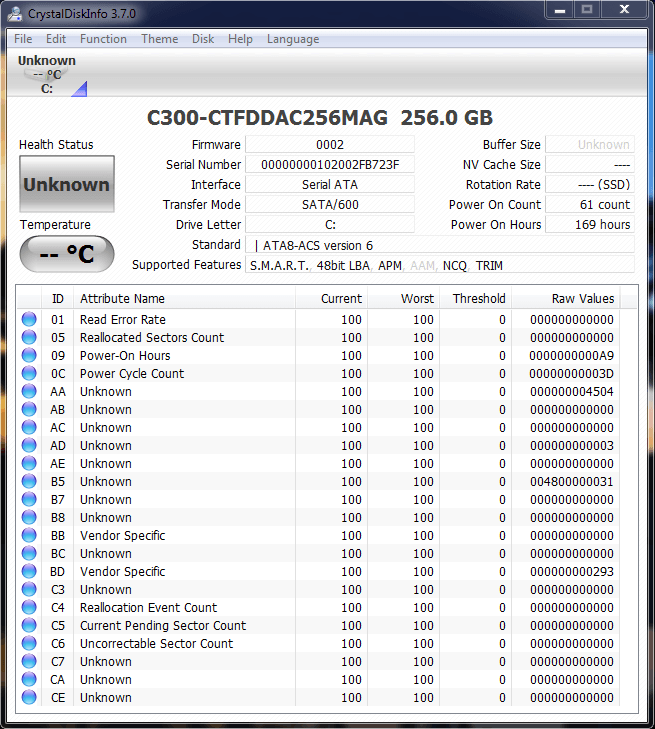The image size is (655, 729).
Task: Click raw value 000000000293
Action: 571,571
